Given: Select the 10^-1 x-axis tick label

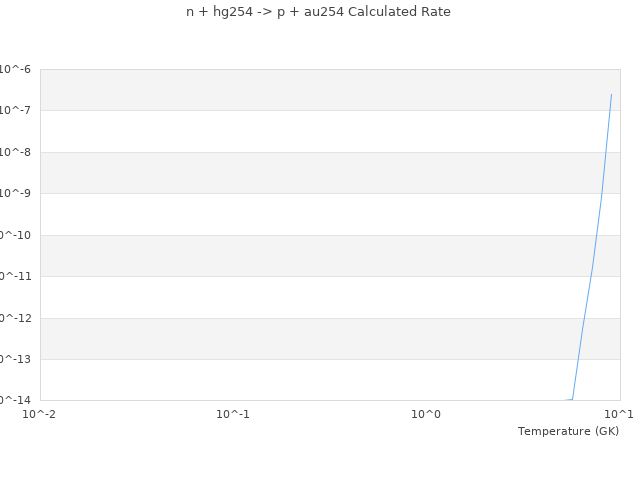Looking at the screenshot, I should click(x=233, y=413).
